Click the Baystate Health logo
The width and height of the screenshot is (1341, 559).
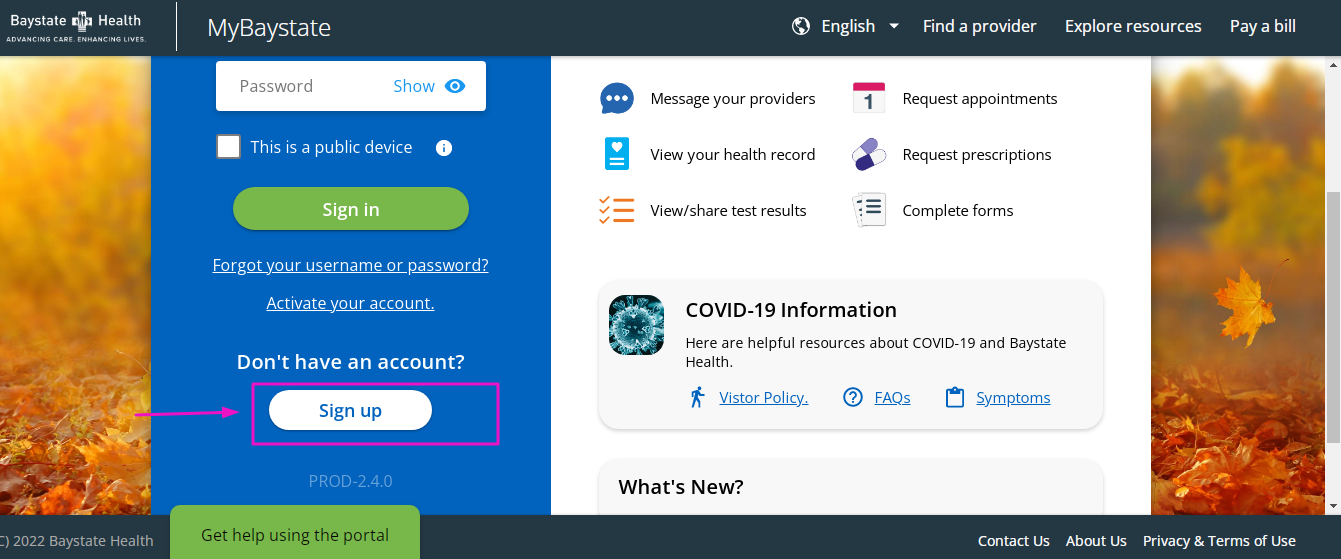(76, 26)
